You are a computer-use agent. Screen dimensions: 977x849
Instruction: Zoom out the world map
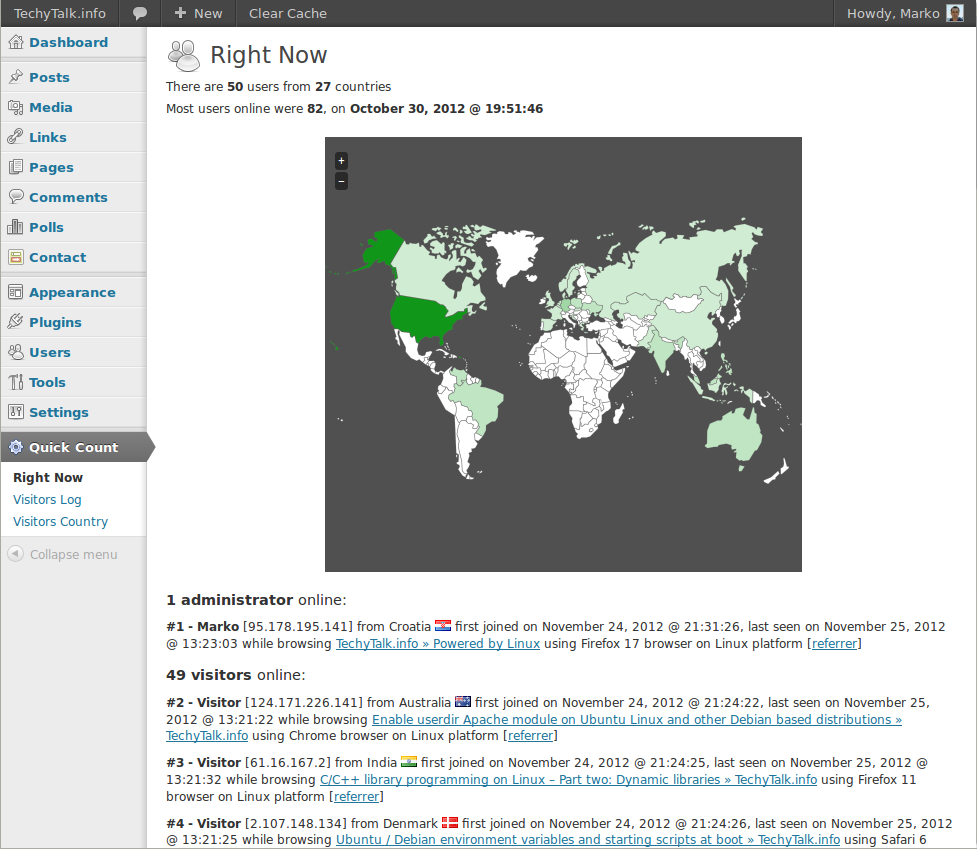[341, 181]
